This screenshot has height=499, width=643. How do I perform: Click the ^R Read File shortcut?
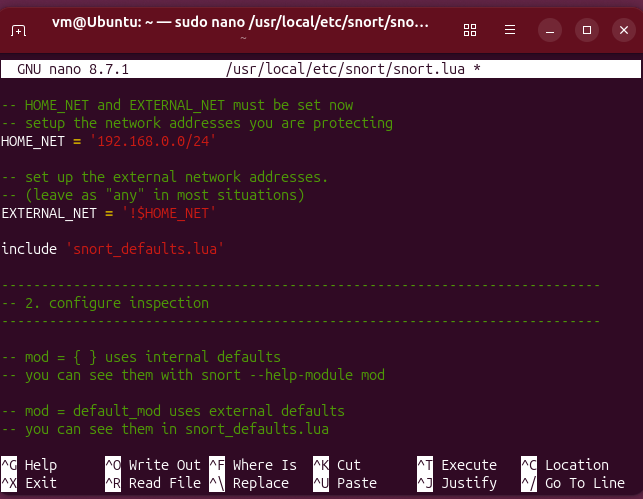tap(153, 483)
